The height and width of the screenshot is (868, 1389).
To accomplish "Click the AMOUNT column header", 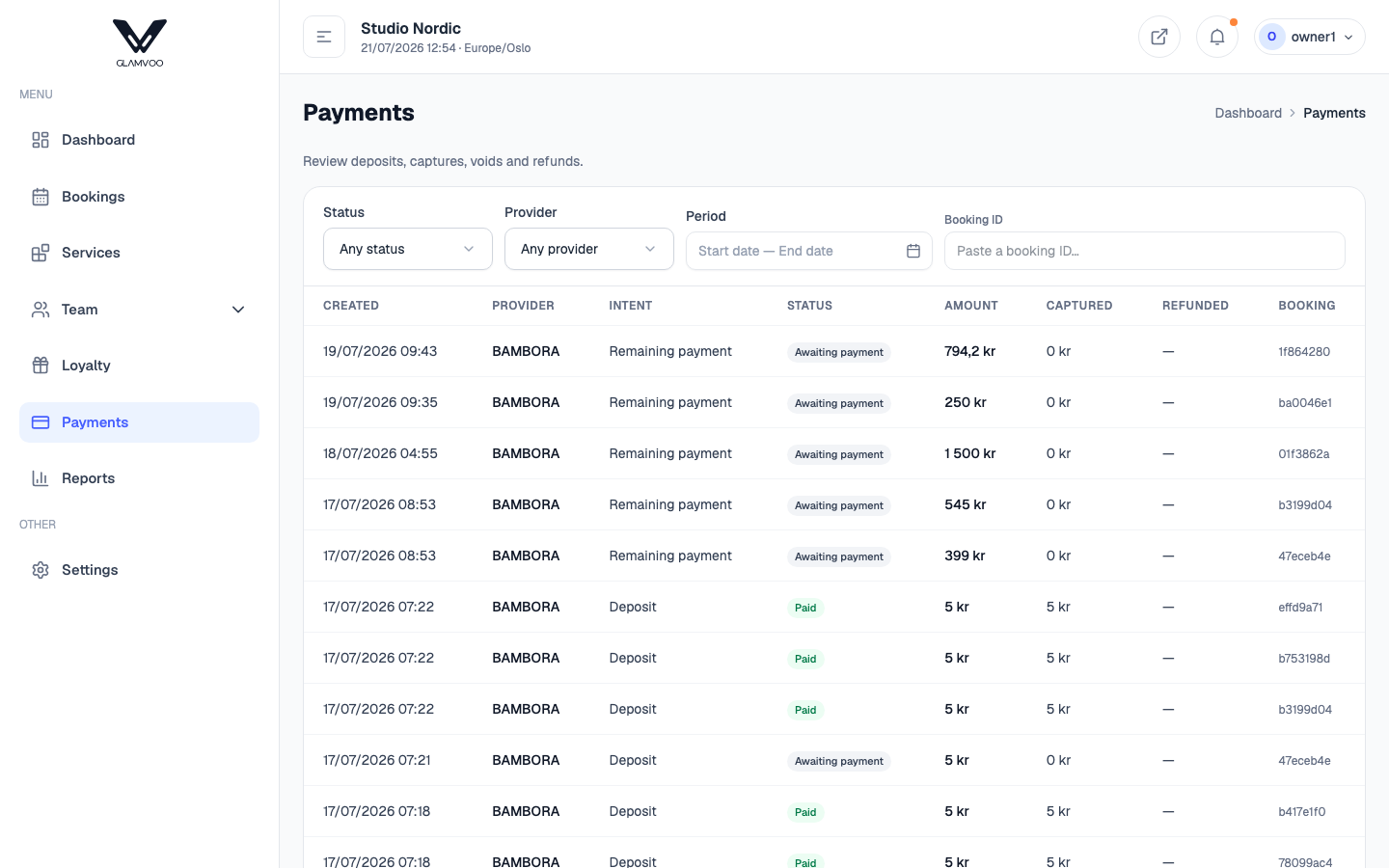I will click(971, 306).
